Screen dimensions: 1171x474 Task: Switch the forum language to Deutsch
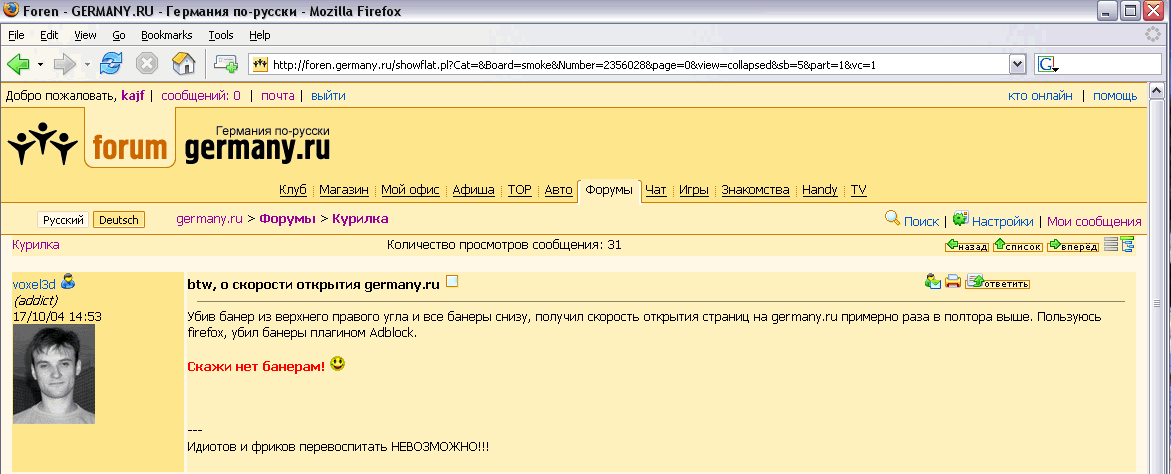pyautogui.click(x=118, y=220)
